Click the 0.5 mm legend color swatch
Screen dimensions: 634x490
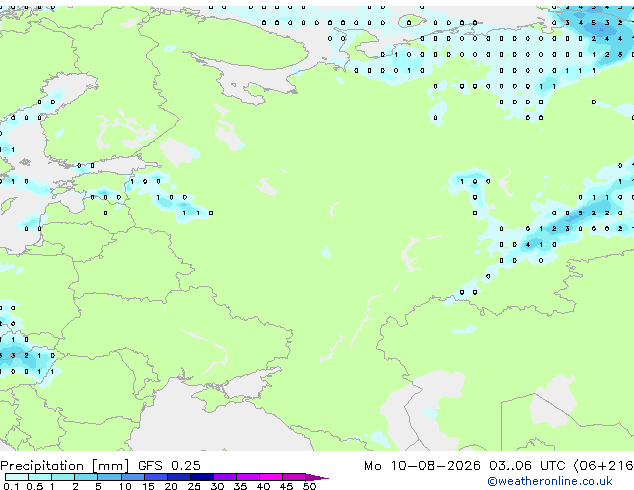40,477
